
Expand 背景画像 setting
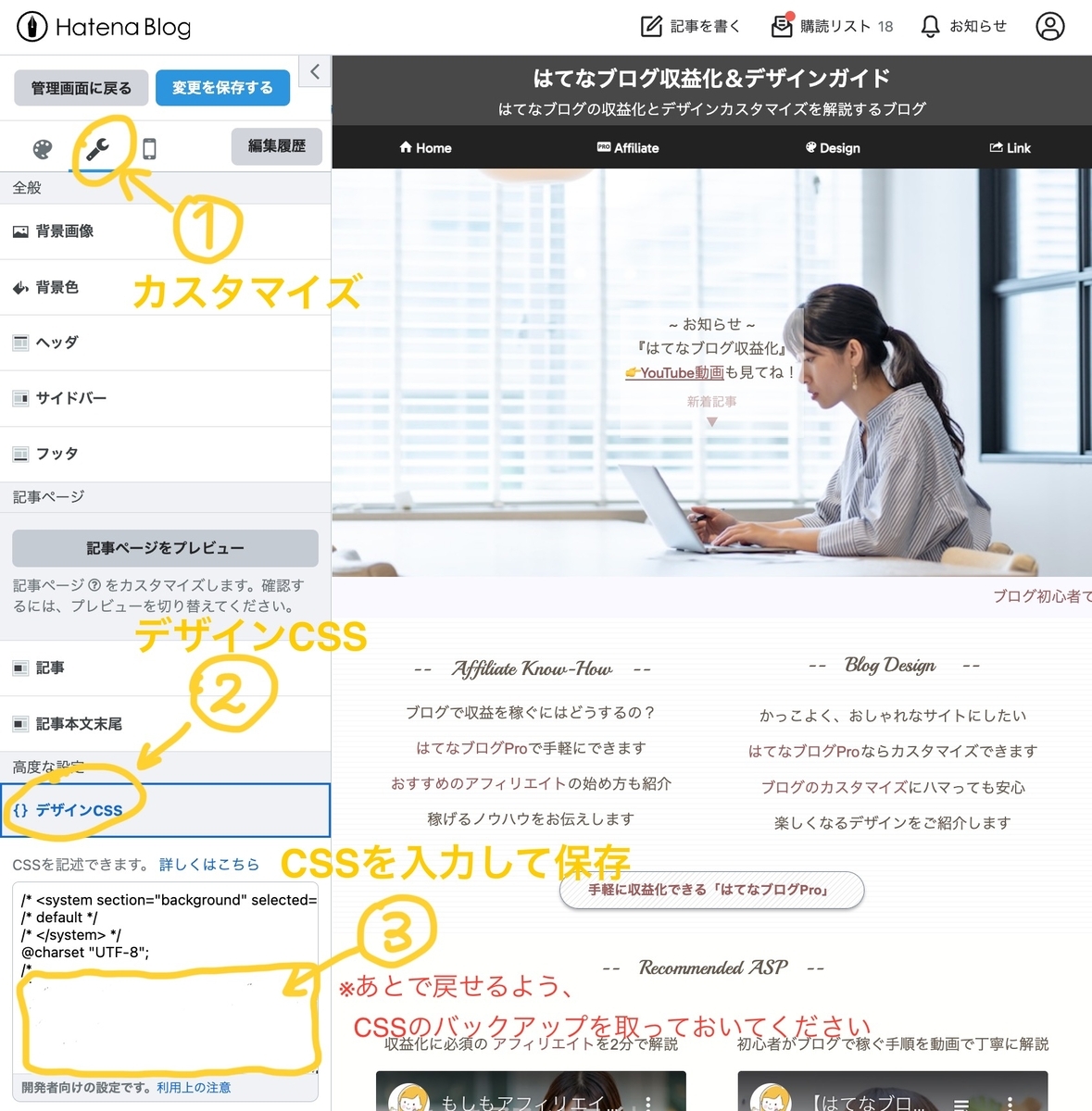tap(165, 231)
